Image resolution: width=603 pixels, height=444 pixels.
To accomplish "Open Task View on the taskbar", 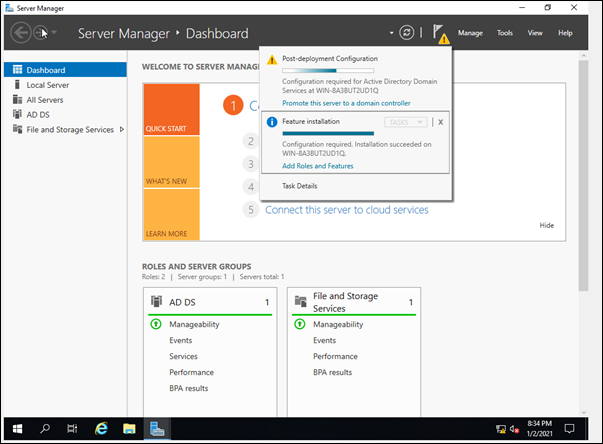I will 72,428.
